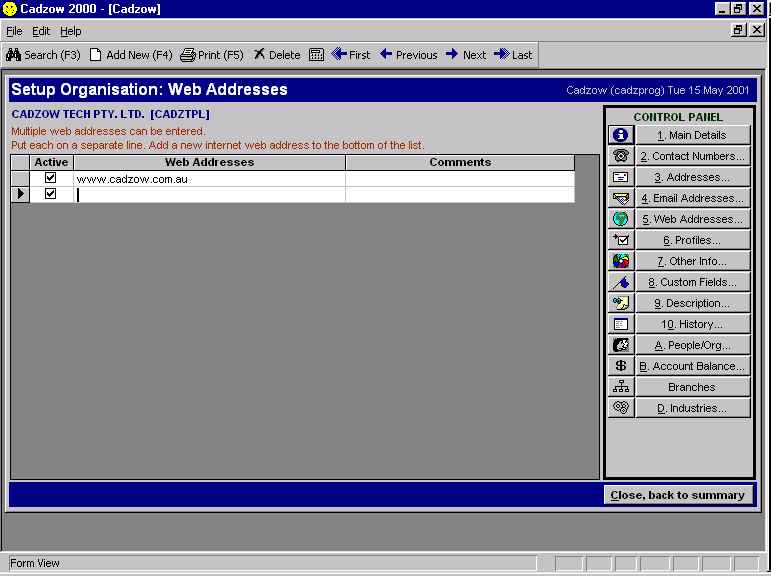This screenshot has height=576, width=771.
Task: Click the Comments cell in the new row
Action: (460, 195)
